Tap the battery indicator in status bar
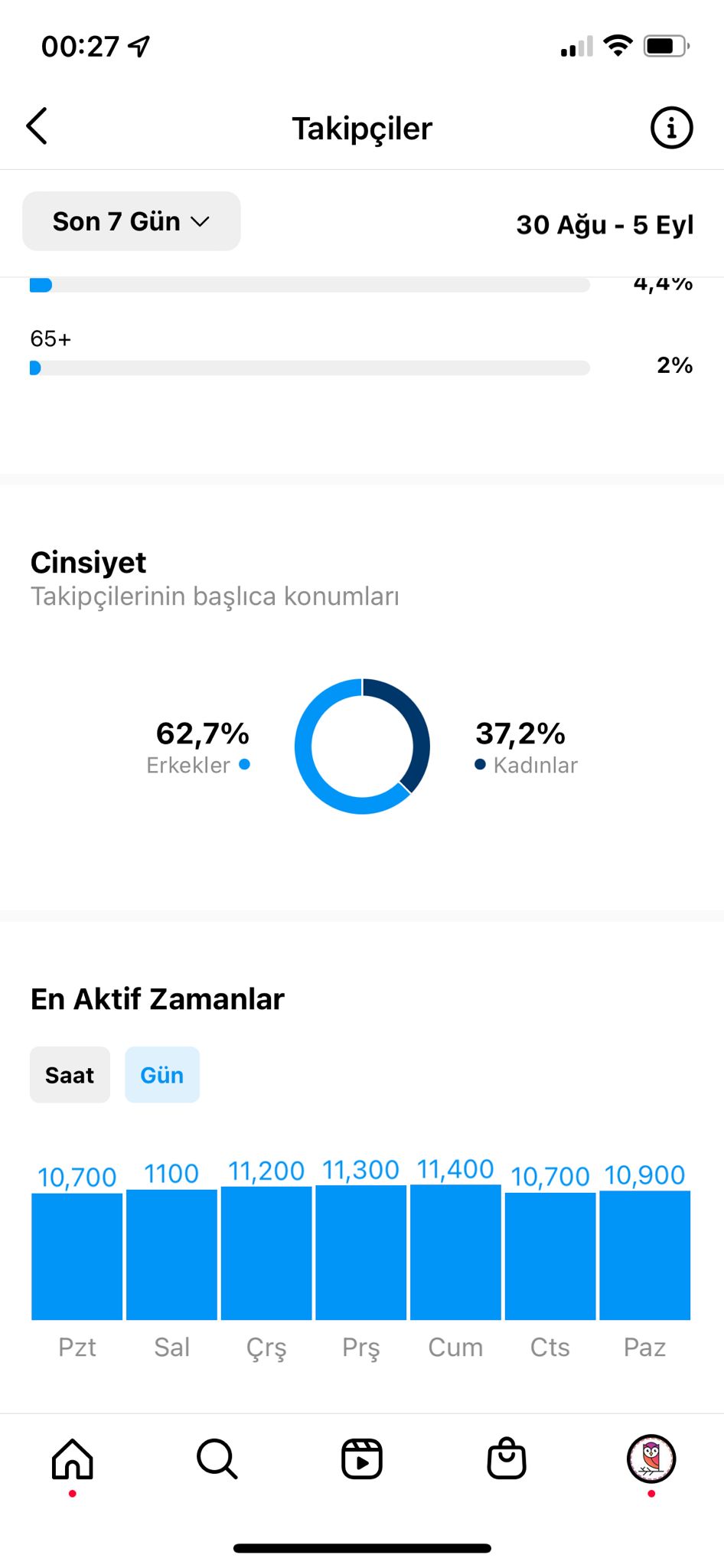Screen dimensions: 724x1568 [667, 46]
